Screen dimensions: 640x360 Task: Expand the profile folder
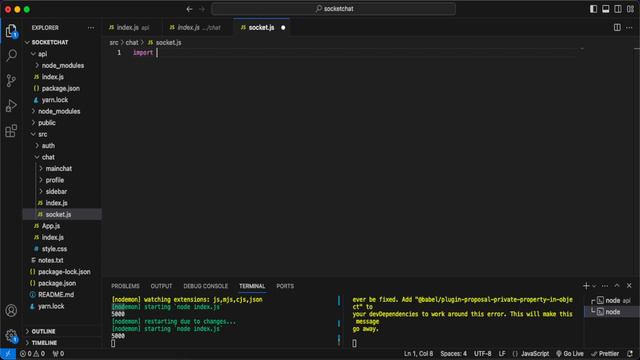pos(62,180)
